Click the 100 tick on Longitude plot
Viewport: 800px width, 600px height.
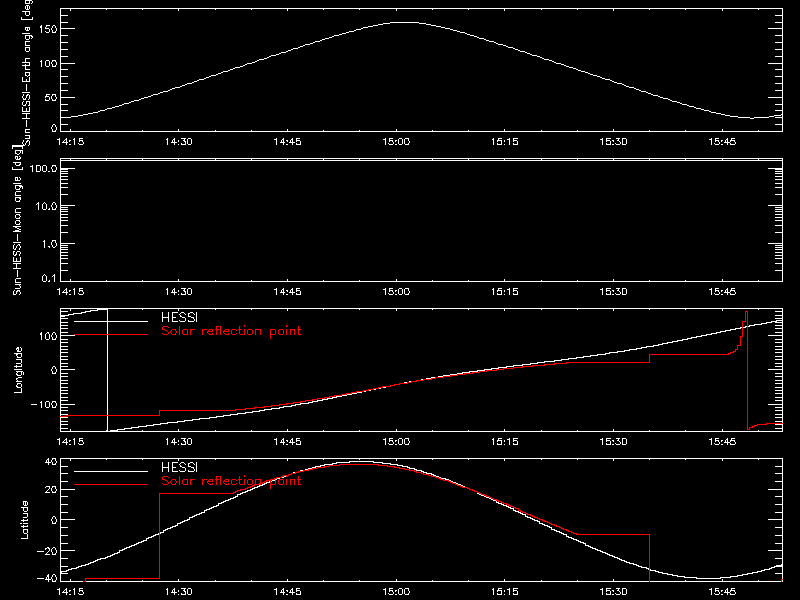[48, 336]
